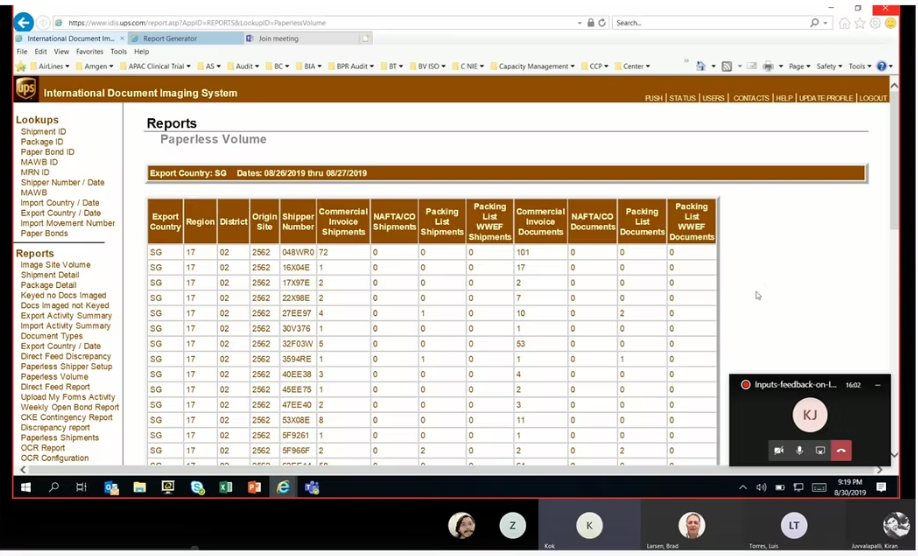Screen dimensions: 918x556
Task: Open the Shipment ID lookup link
Action: pos(43,132)
